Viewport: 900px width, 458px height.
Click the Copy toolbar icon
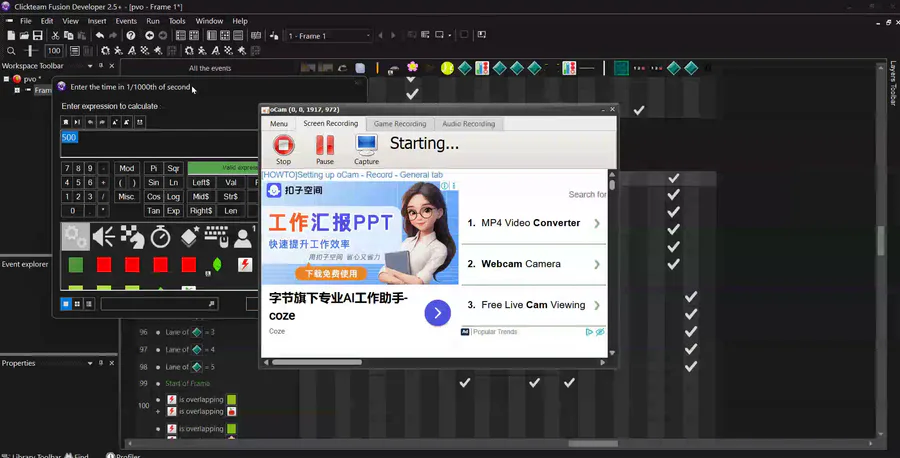68,36
